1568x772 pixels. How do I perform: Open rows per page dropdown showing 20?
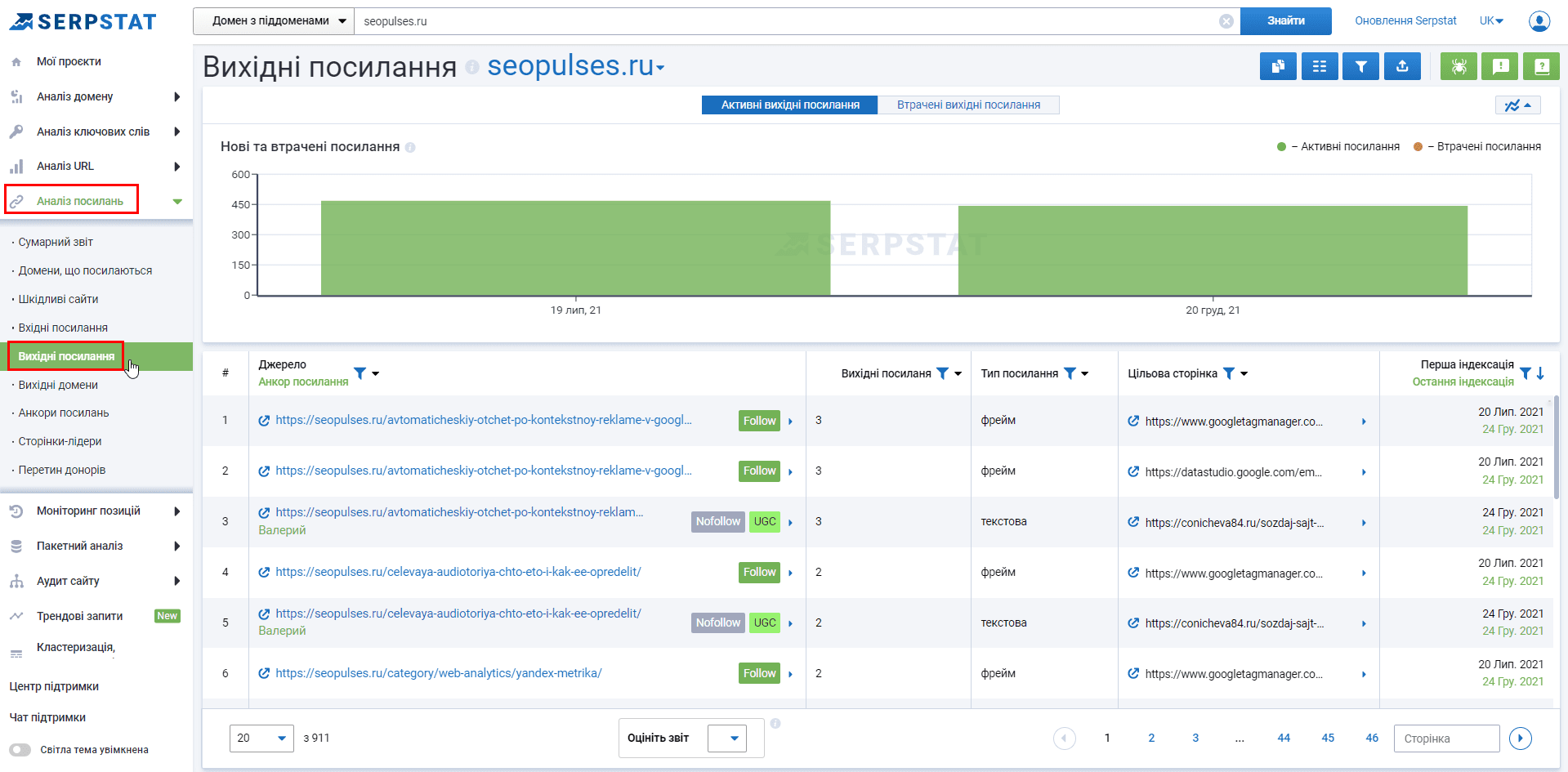click(261, 739)
